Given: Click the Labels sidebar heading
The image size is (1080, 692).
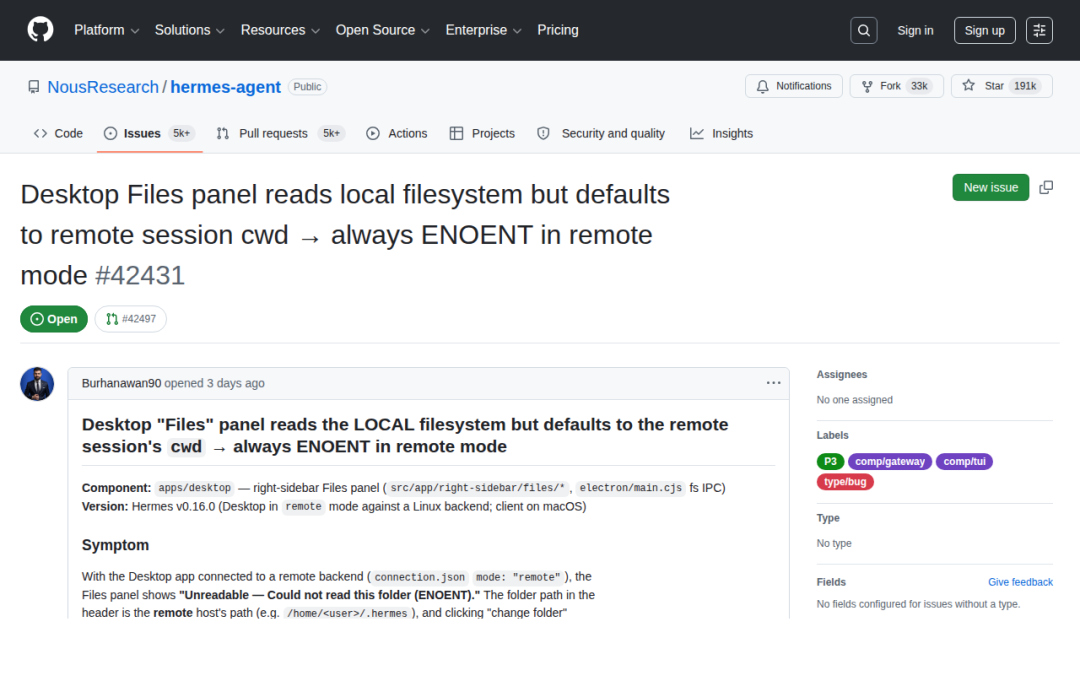Looking at the screenshot, I should [832, 436].
